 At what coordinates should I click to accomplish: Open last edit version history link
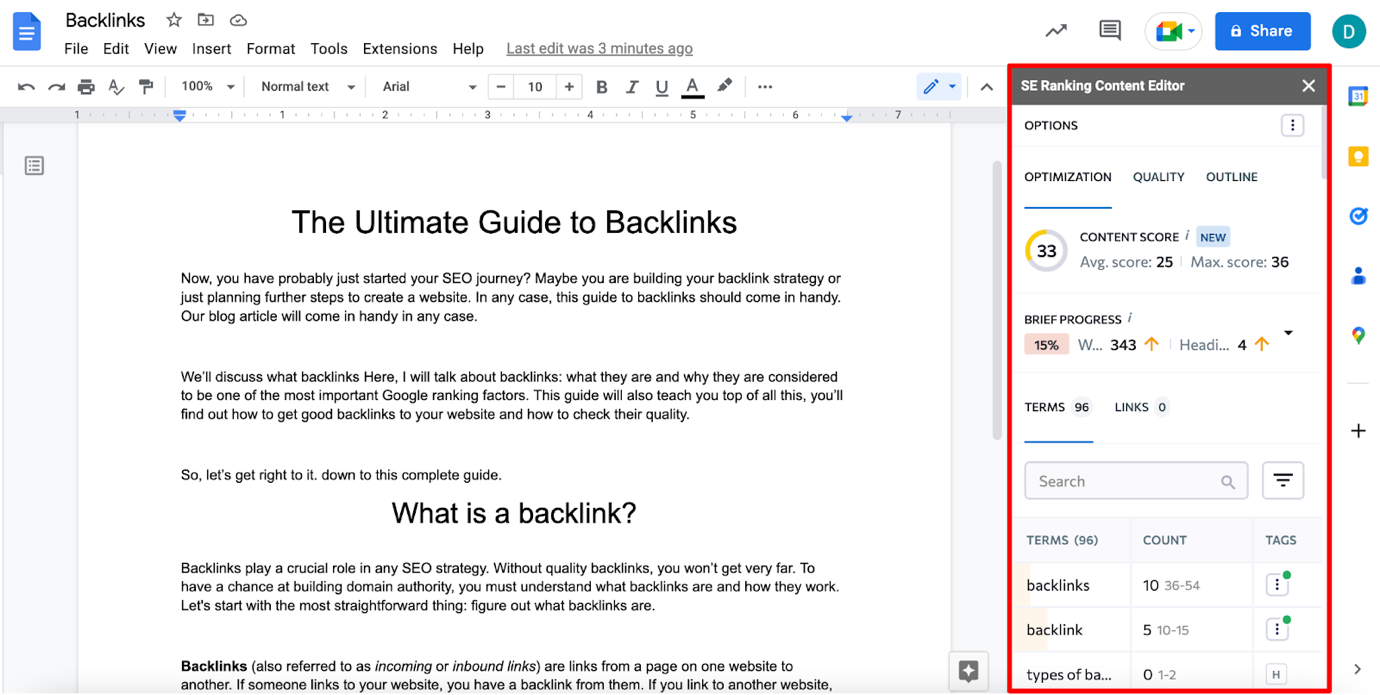click(599, 48)
